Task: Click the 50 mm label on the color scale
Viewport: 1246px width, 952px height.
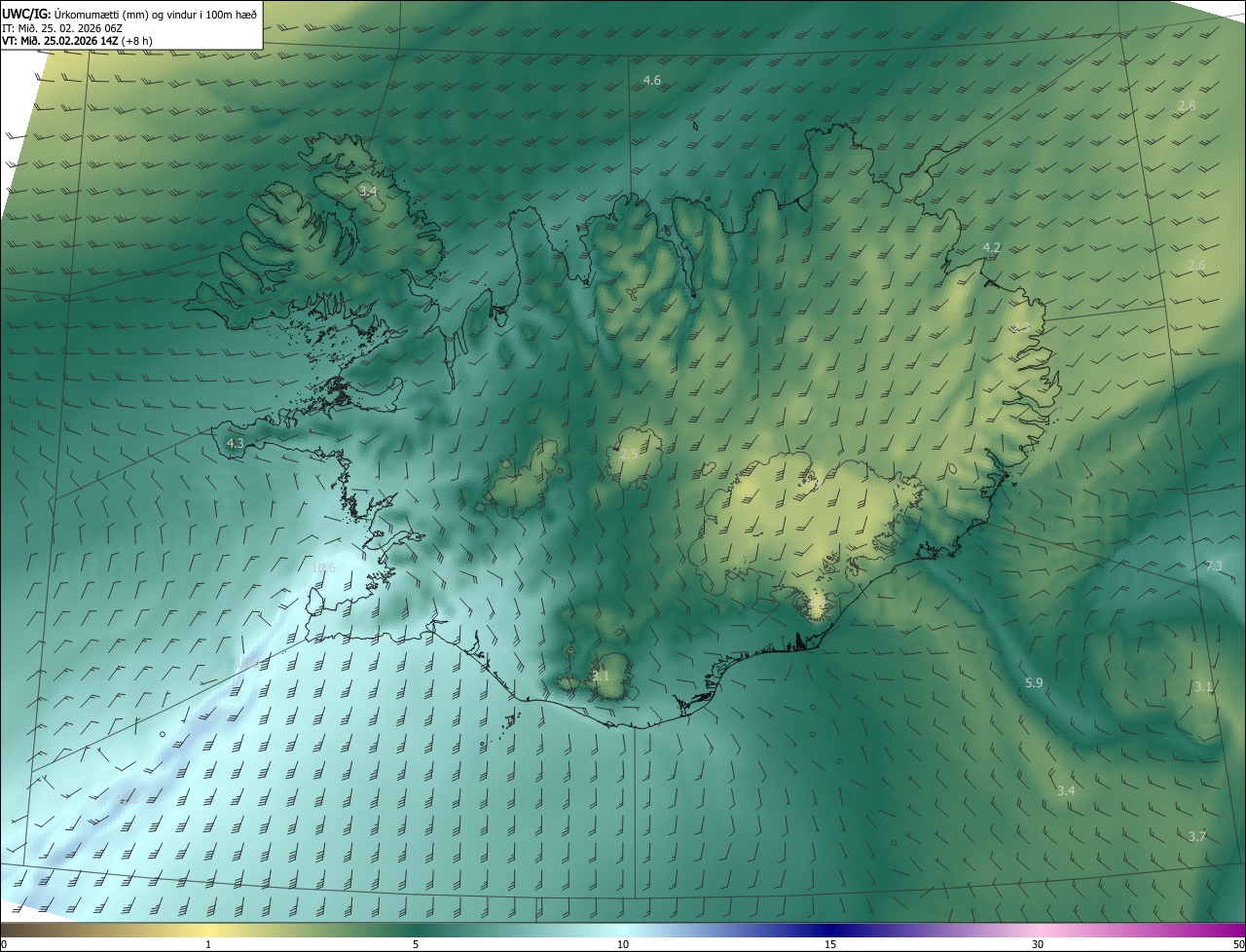Action: click(1238, 944)
